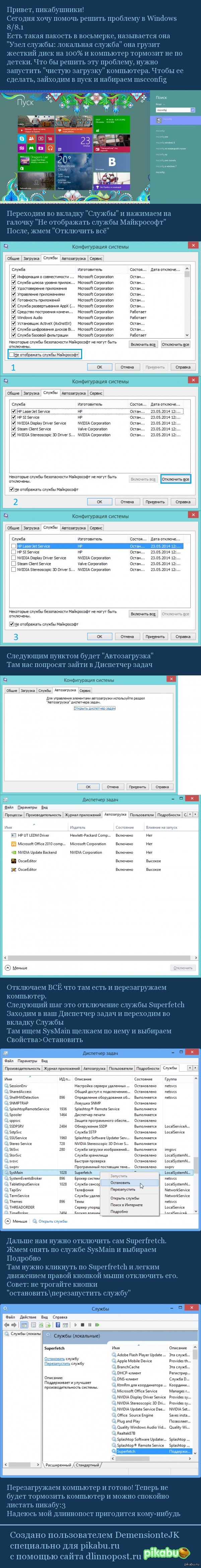Uncheck Служба базовой фильтрации checkbox
This screenshot has width=201, height=1568.
(x=14, y=336)
